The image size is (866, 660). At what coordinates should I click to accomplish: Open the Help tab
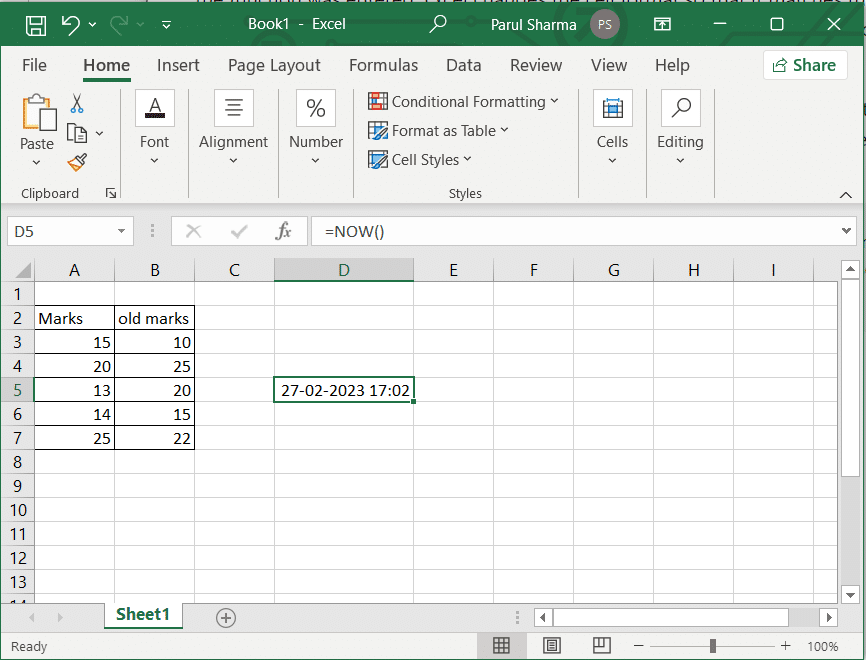(672, 65)
